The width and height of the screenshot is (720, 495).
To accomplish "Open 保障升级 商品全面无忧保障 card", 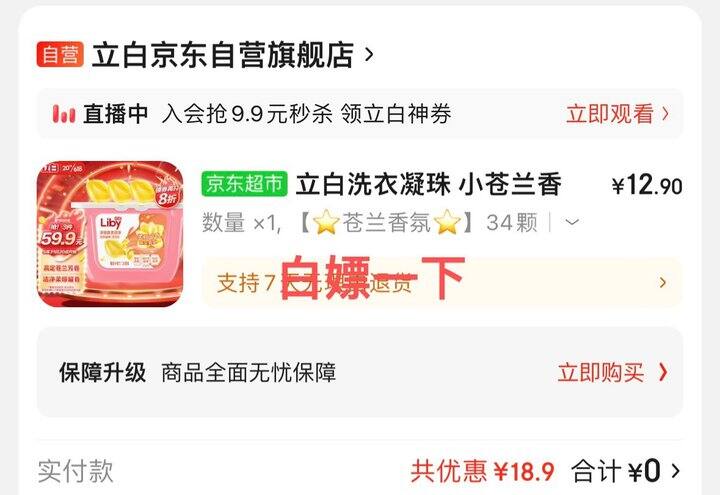I will (x=360, y=372).
